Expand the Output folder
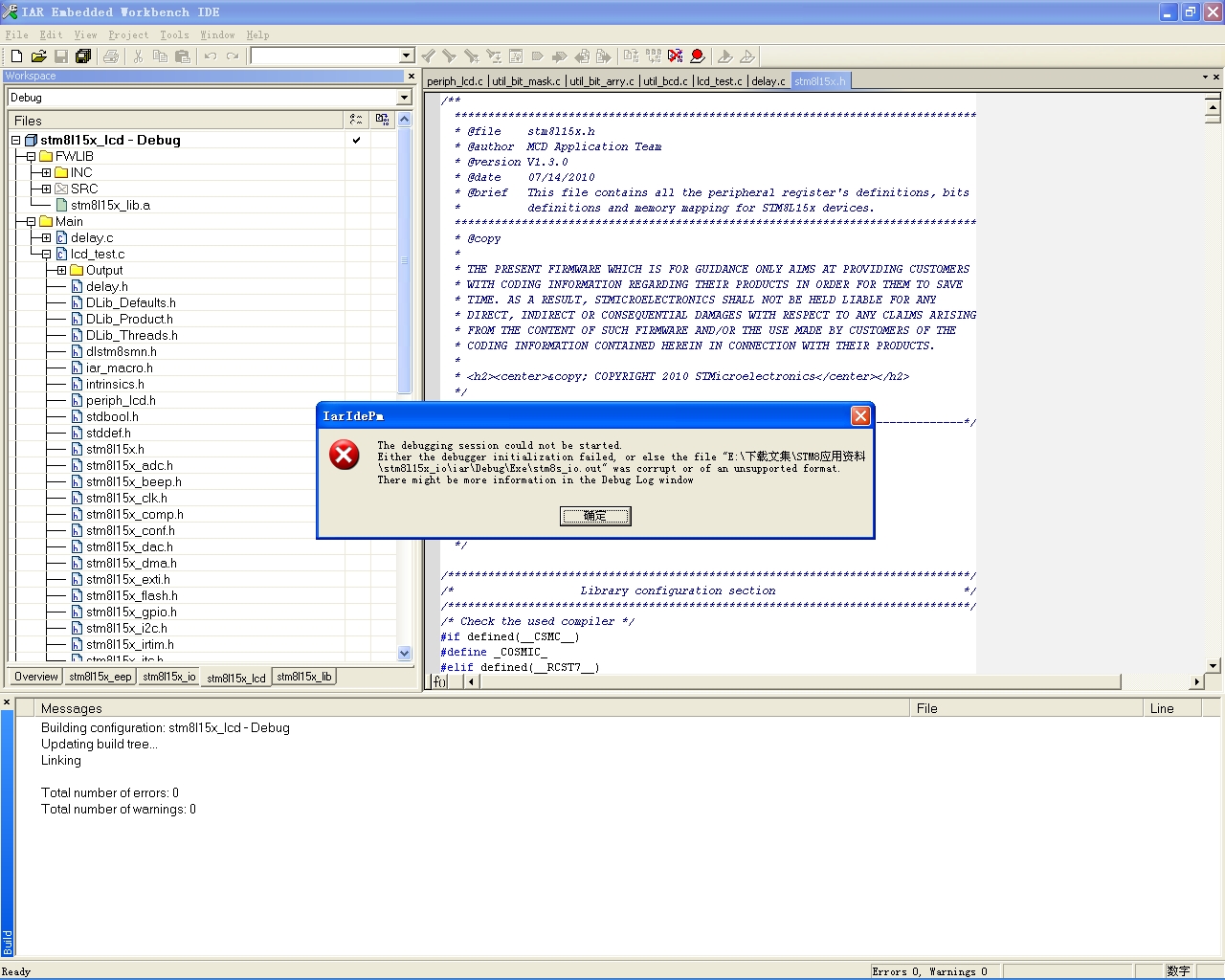Image resolution: width=1225 pixels, height=980 pixels. point(61,270)
